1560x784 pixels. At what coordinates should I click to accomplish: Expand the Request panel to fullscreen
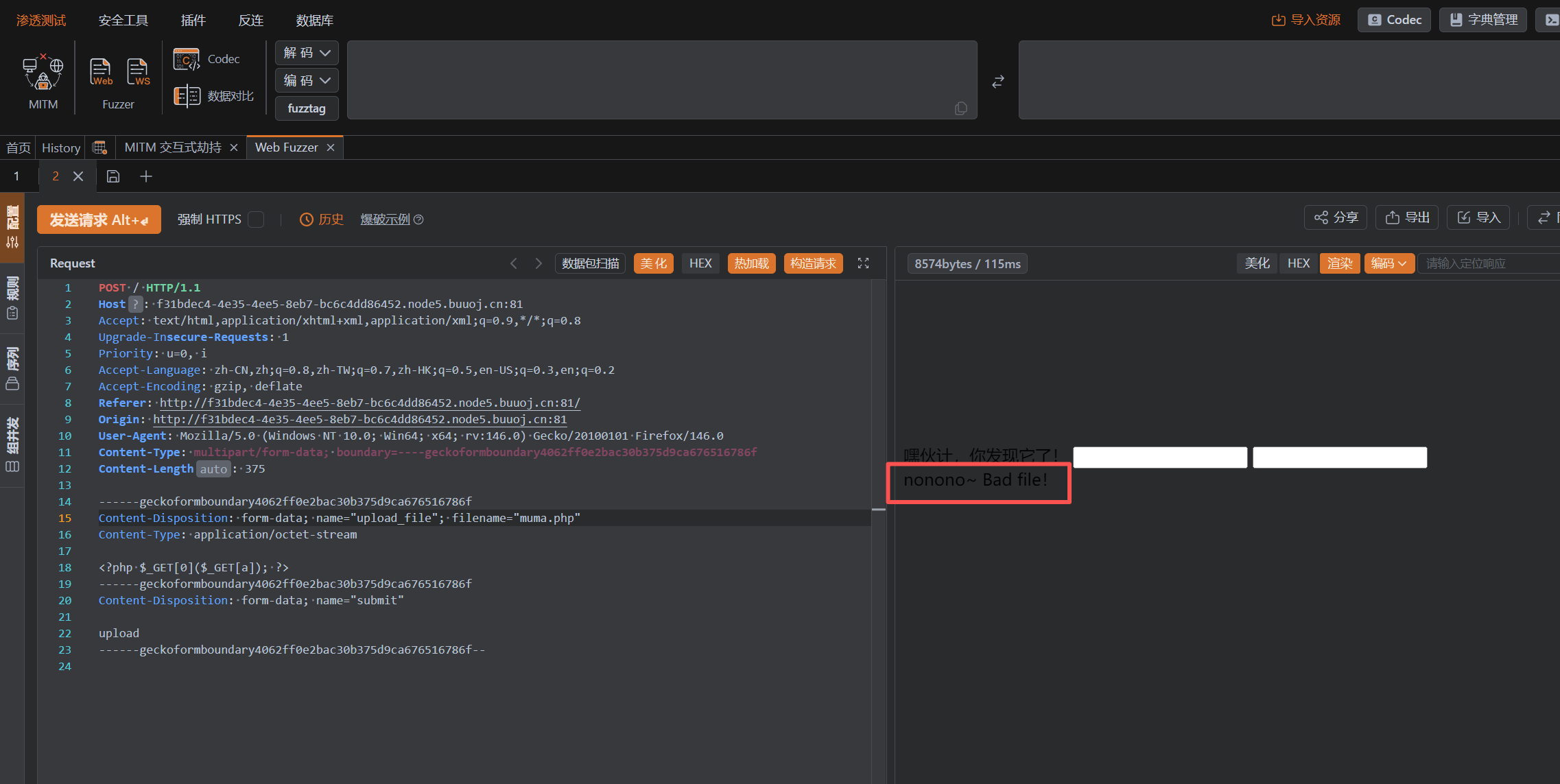[x=863, y=263]
